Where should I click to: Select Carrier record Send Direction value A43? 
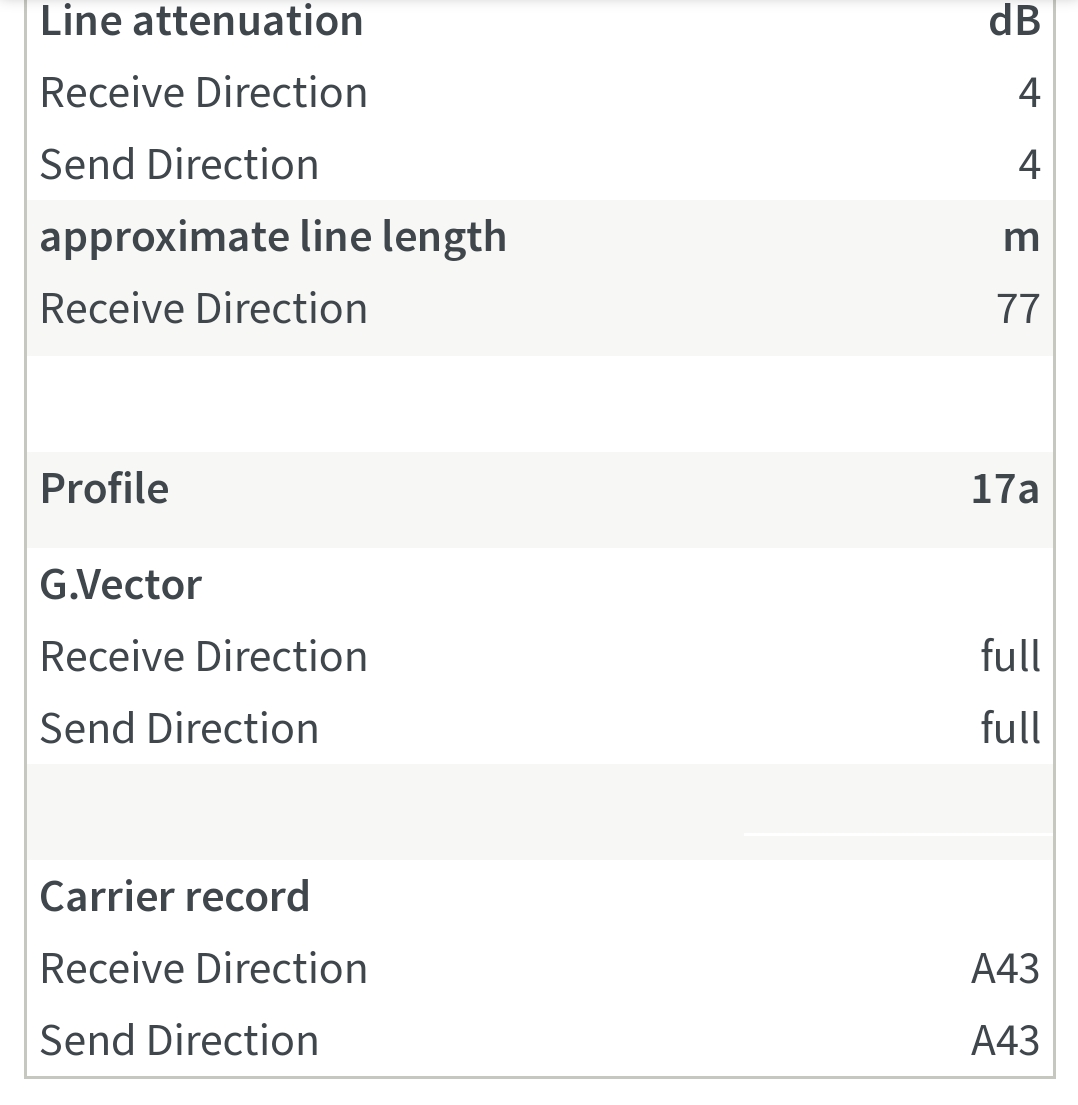[1005, 1041]
